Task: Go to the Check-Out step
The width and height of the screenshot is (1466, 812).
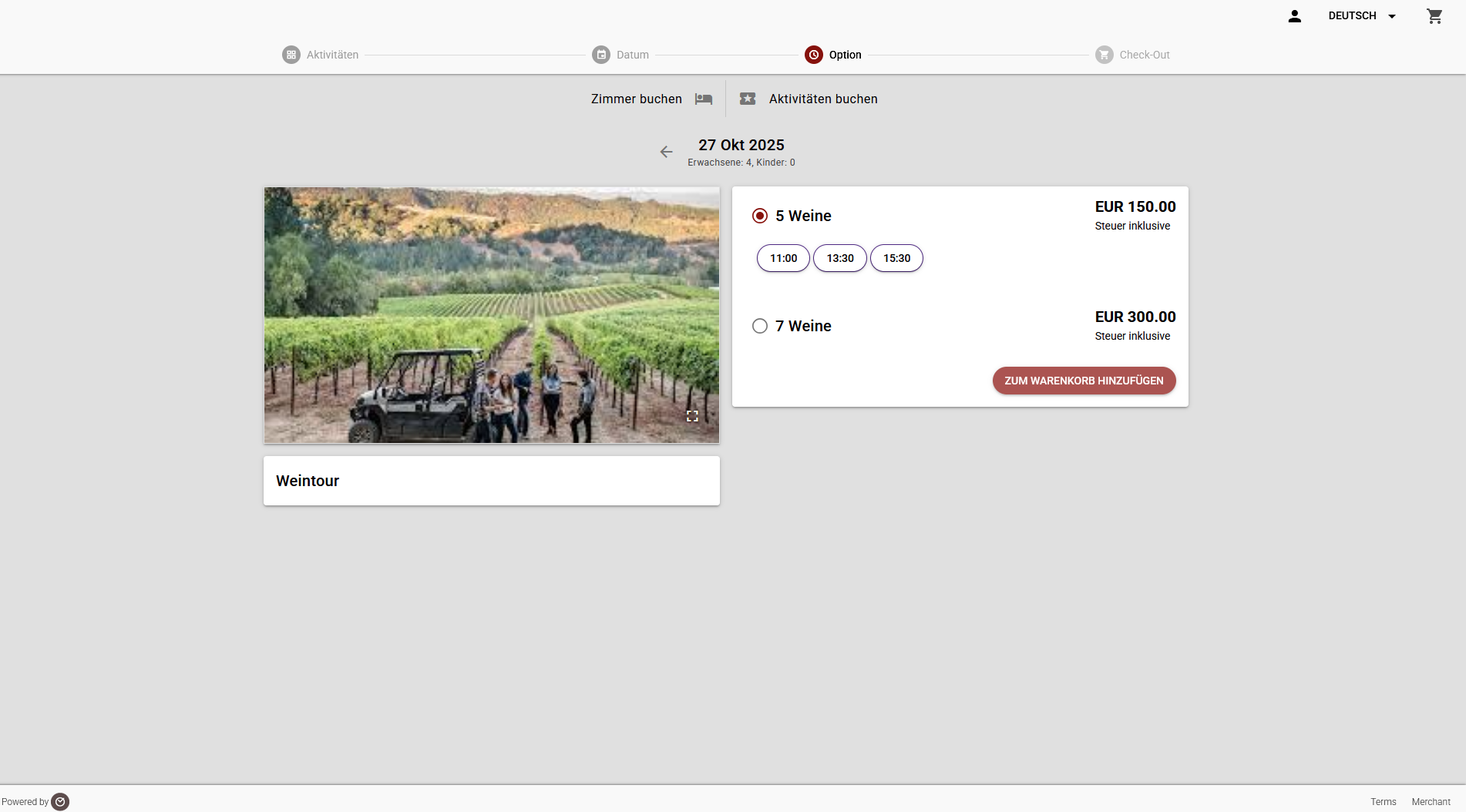Action: 1132,55
